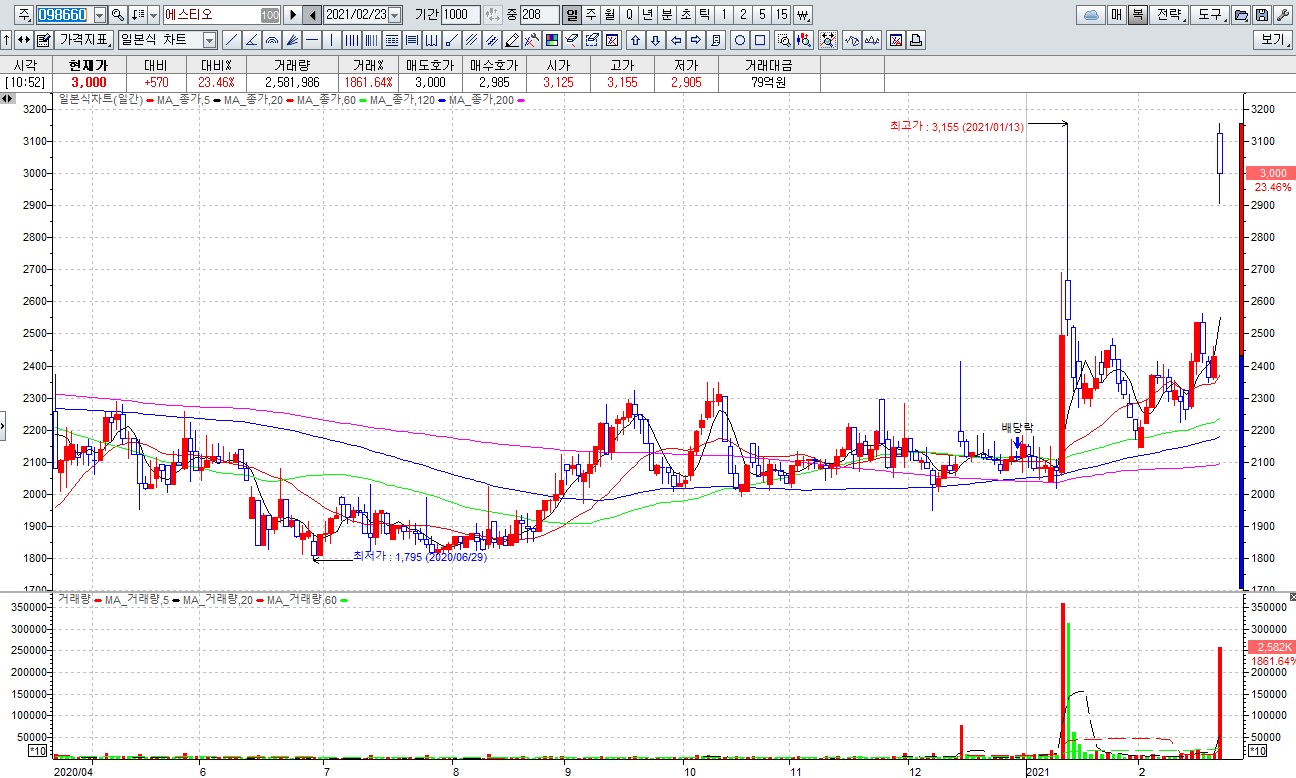Click the 최고가 3,155 annotation label
Screen dimensions: 1296x778
pos(957,127)
